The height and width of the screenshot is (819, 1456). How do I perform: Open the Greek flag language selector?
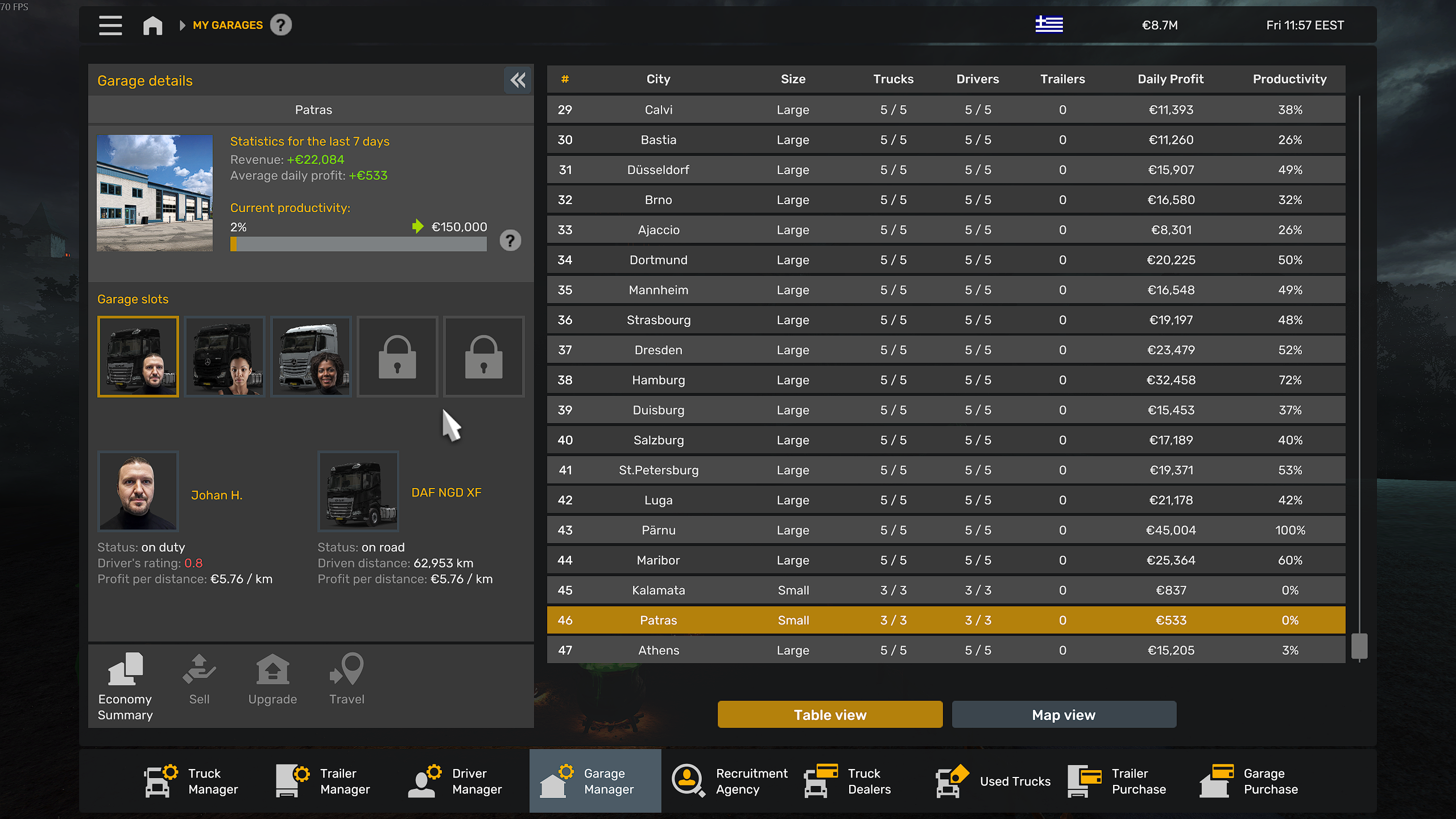click(1049, 25)
